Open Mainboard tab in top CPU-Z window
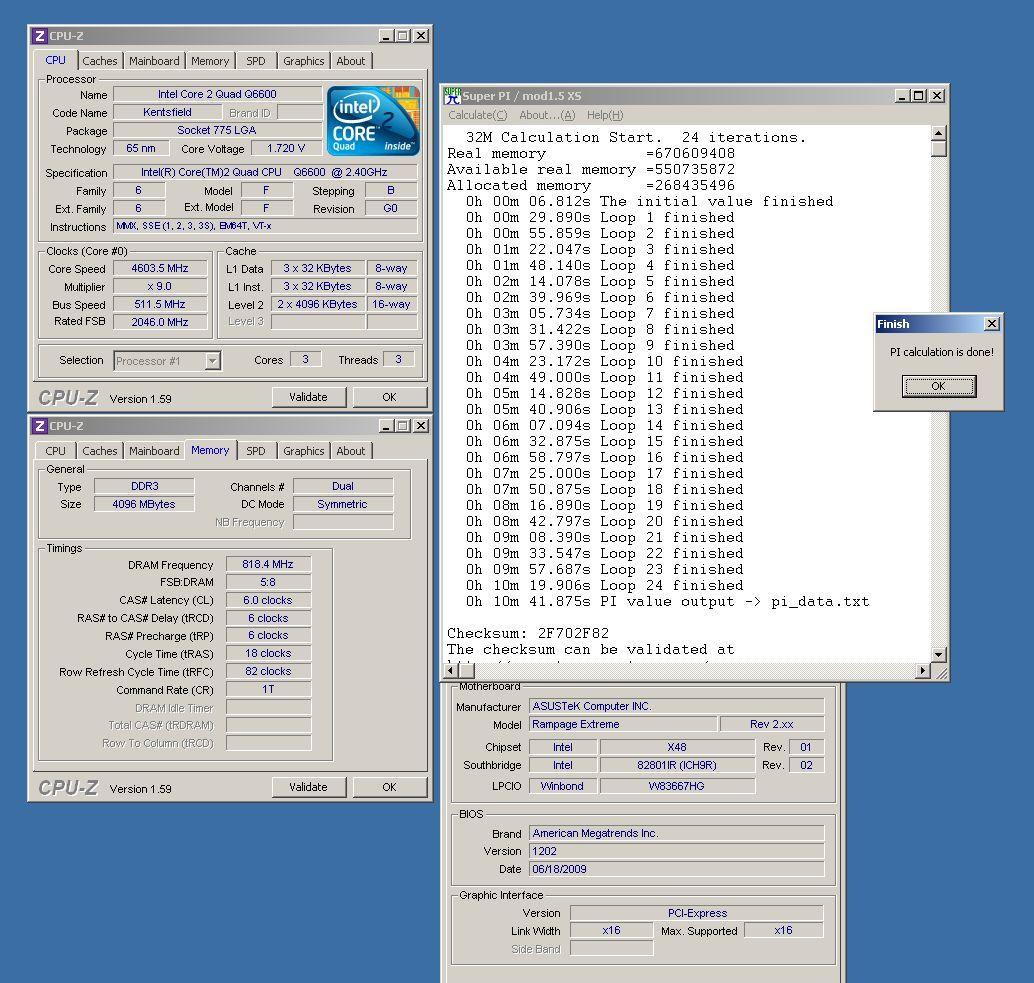The width and height of the screenshot is (1034, 983). coord(154,61)
